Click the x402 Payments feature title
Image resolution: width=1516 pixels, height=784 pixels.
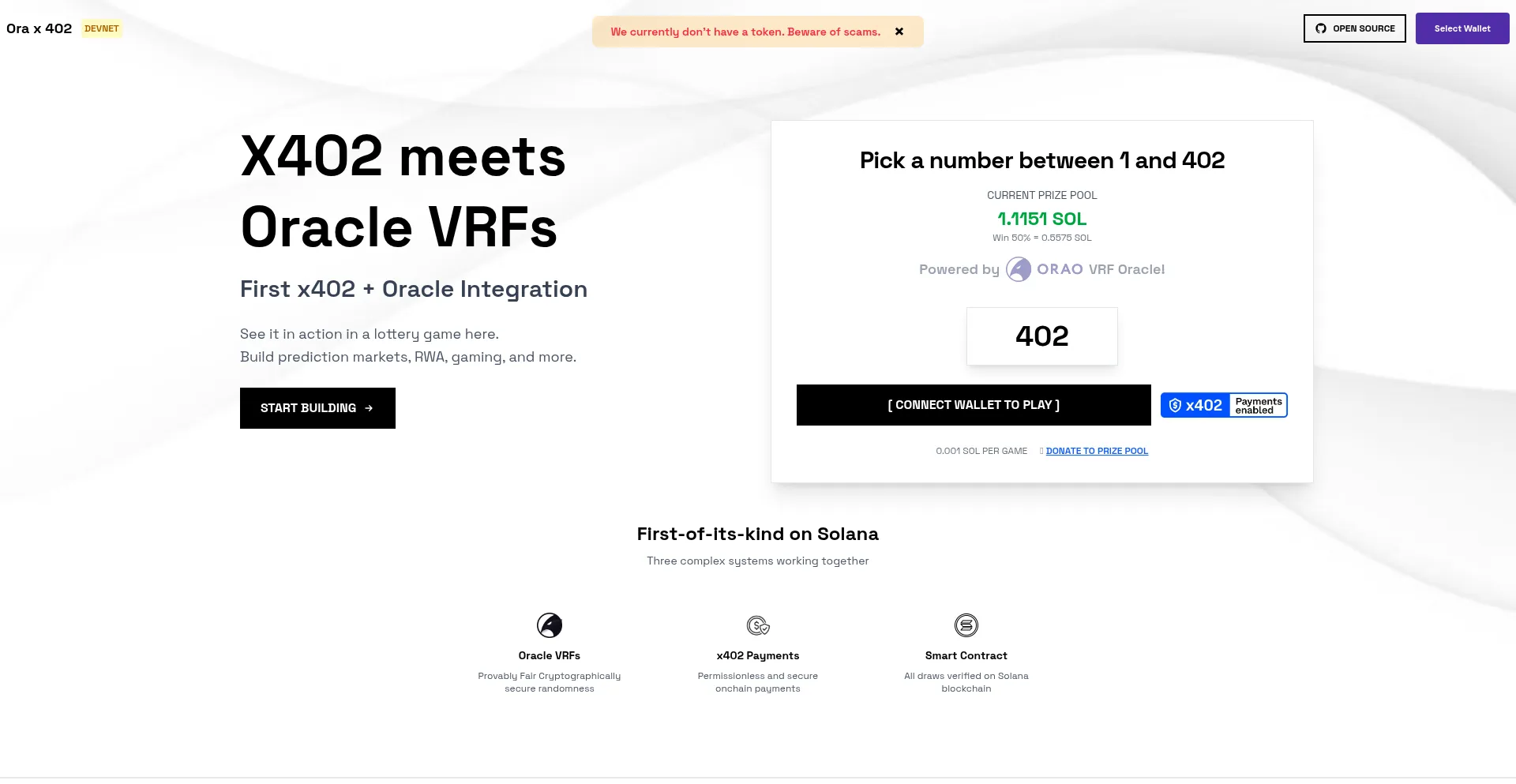coord(758,655)
